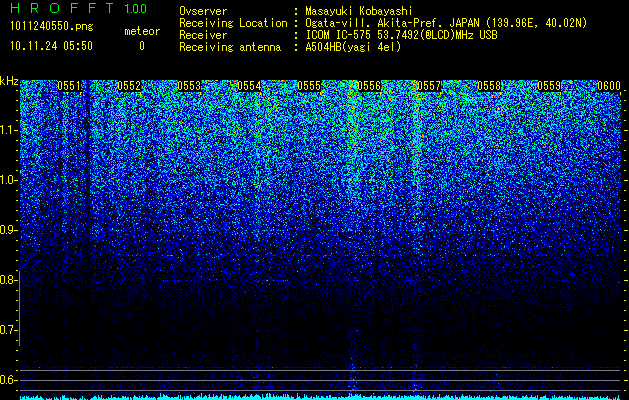Click the Receiving antenna label

click(230, 47)
